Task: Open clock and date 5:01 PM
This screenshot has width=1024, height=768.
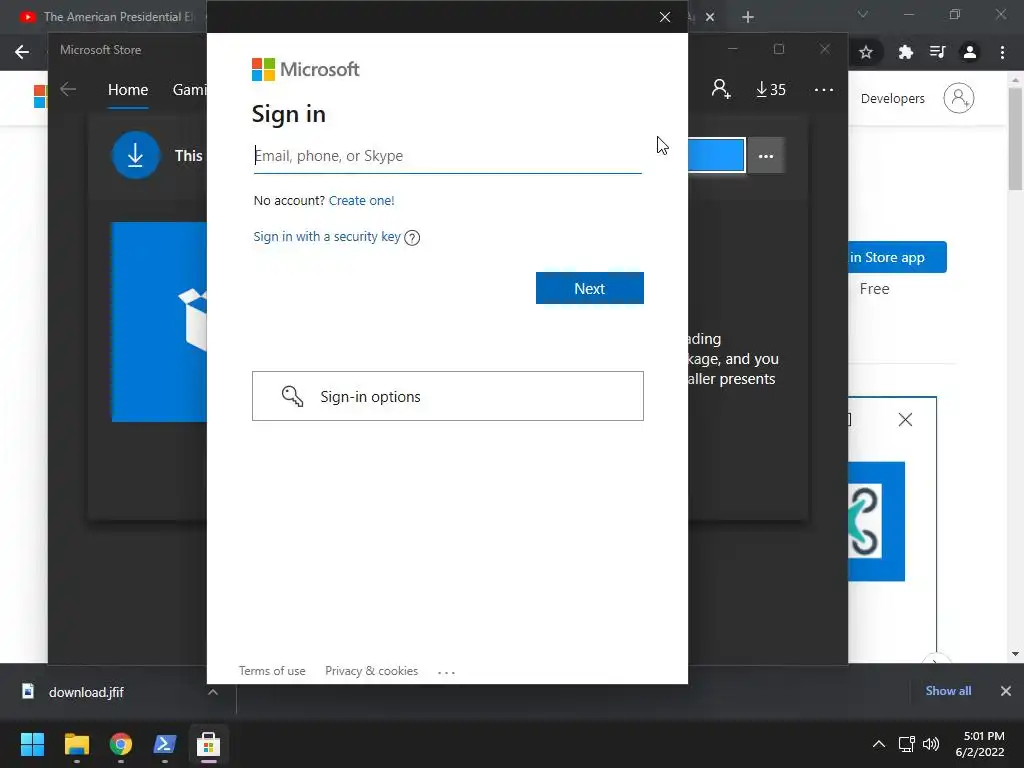Action: pyautogui.click(x=980, y=744)
